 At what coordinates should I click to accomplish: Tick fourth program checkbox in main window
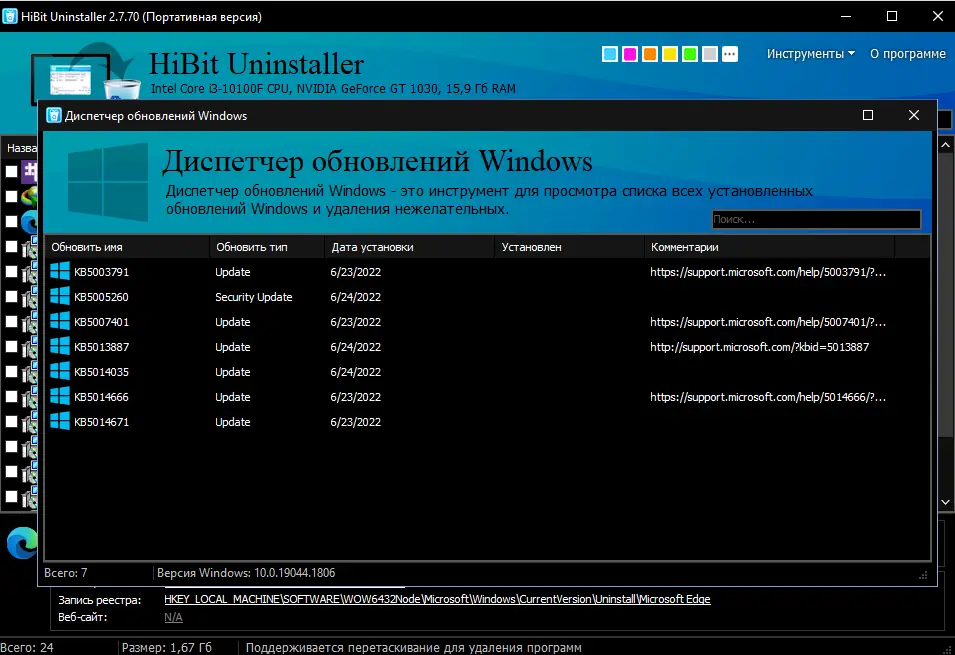click(x=12, y=247)
